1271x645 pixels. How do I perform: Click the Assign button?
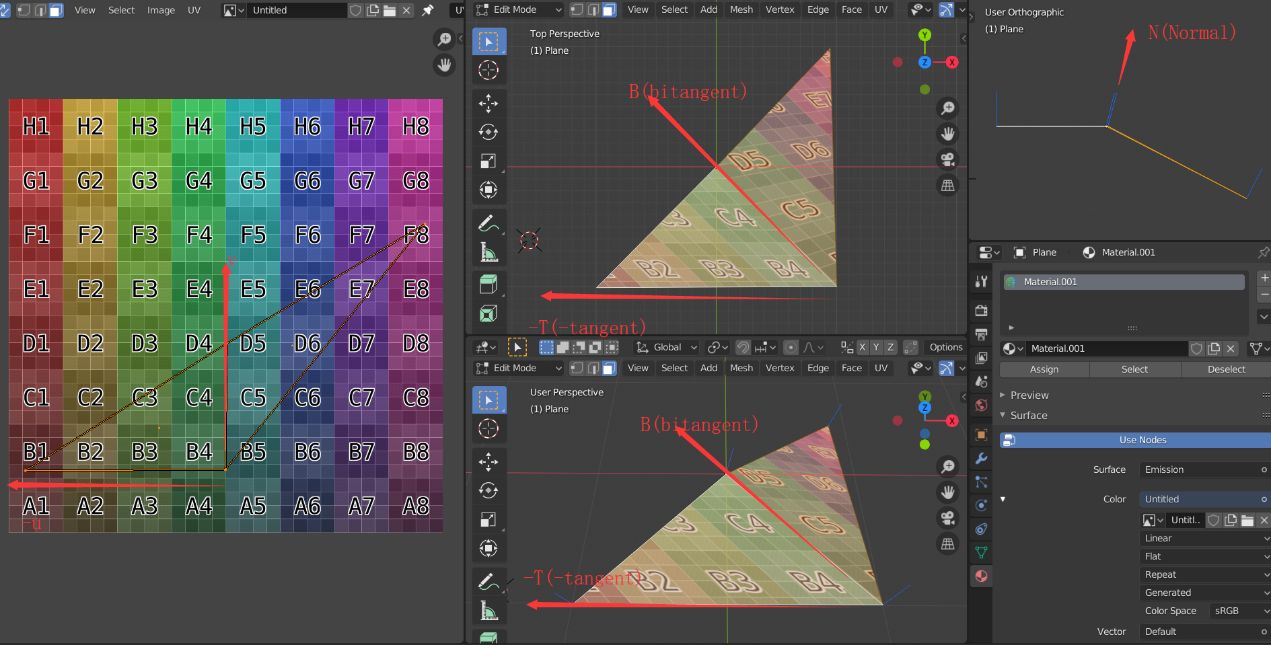1044,369
